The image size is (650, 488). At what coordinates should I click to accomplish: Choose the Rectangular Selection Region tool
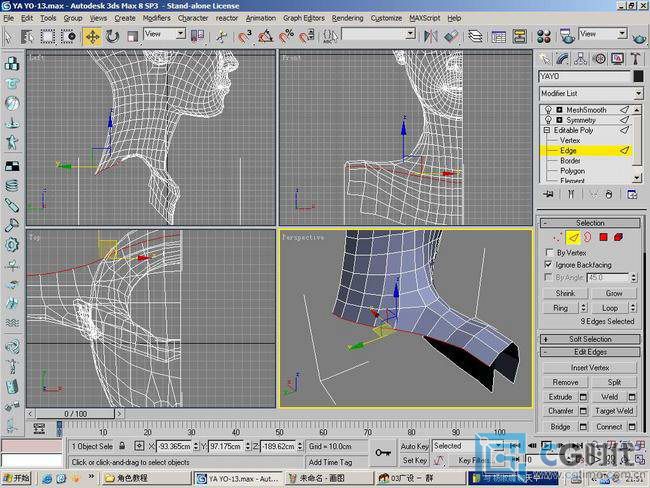[x=48, y=37]
